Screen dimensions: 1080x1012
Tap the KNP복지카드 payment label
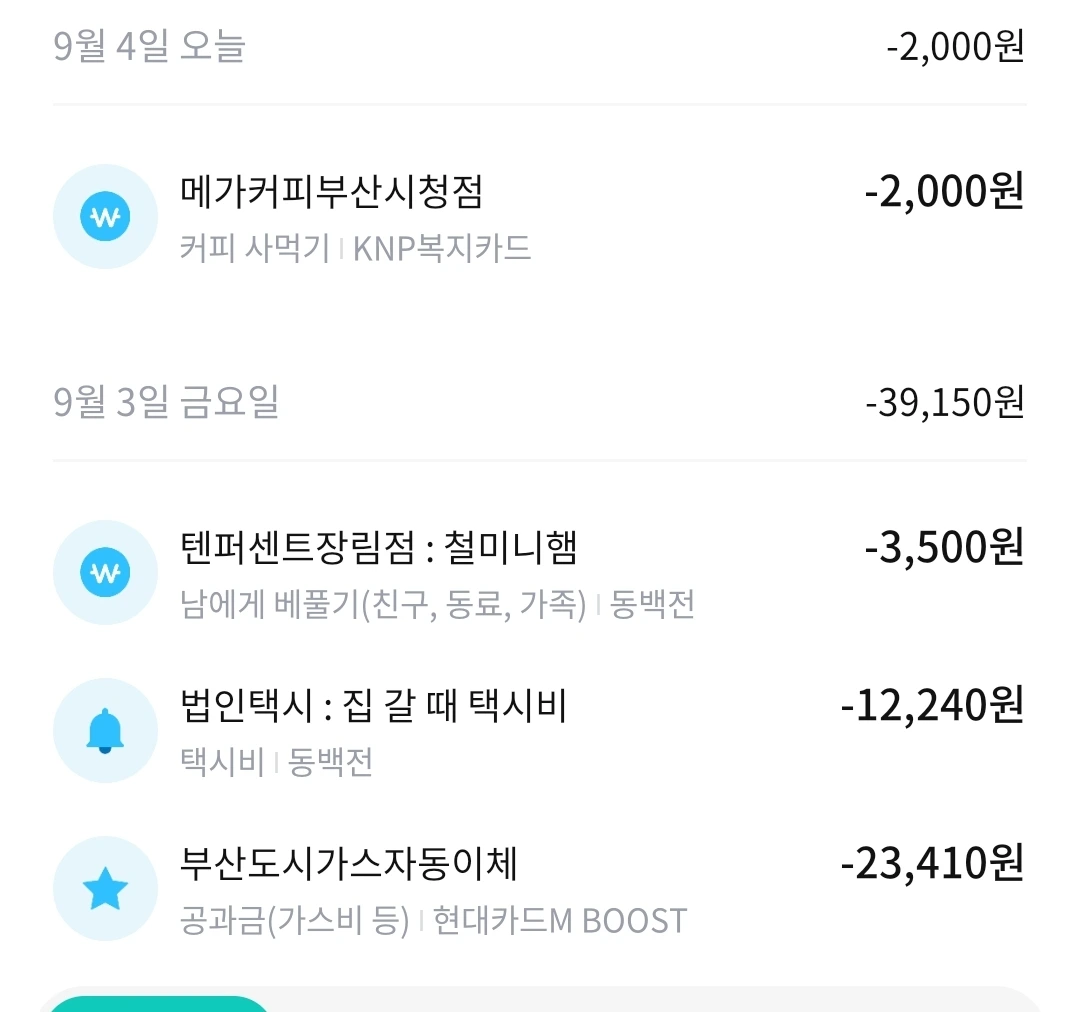click(x=442, y=248)
